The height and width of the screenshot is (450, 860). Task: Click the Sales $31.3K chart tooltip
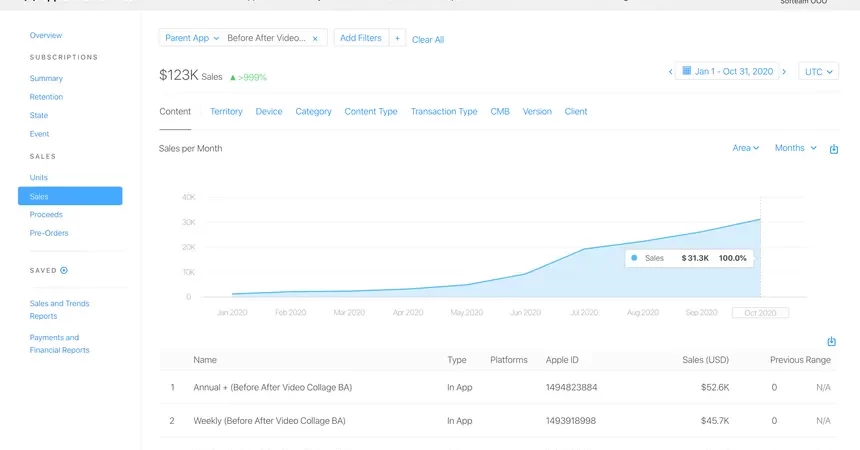(689, 258)
